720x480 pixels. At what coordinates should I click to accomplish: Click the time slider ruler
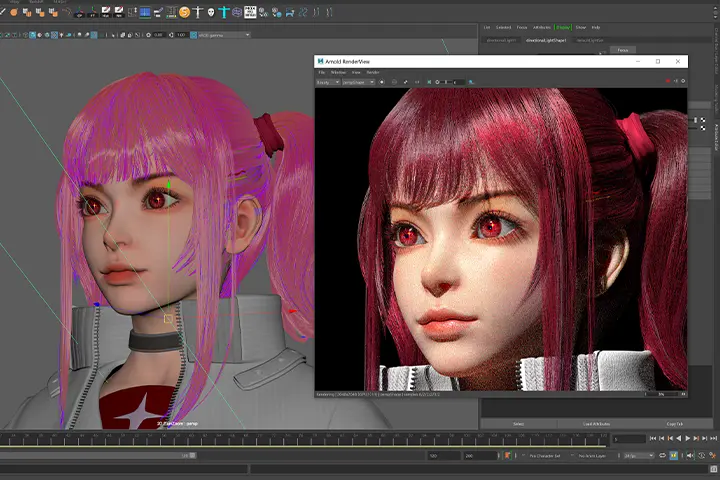coord(304,439)
